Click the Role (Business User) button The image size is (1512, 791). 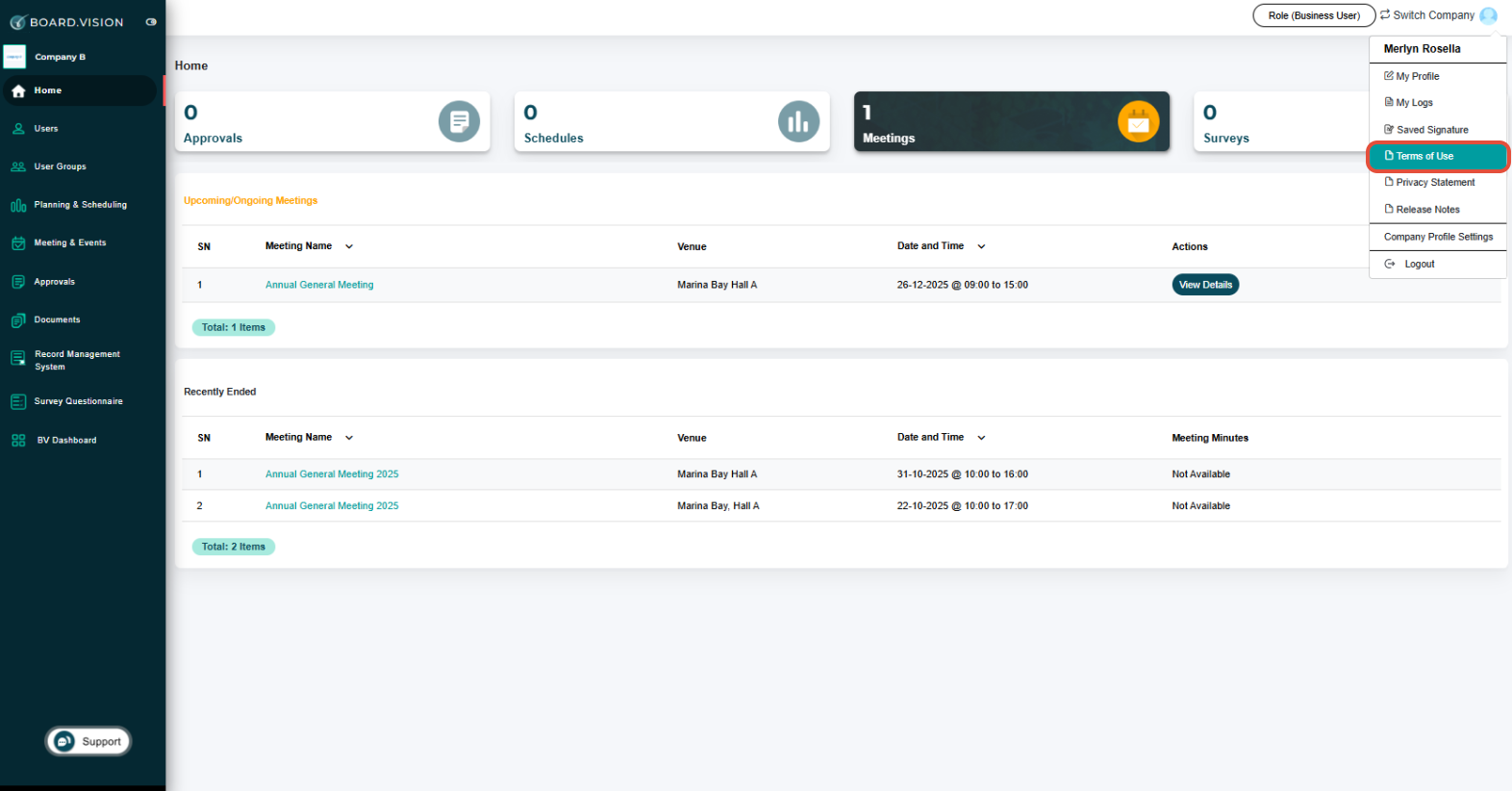[x=1314, y=15]
